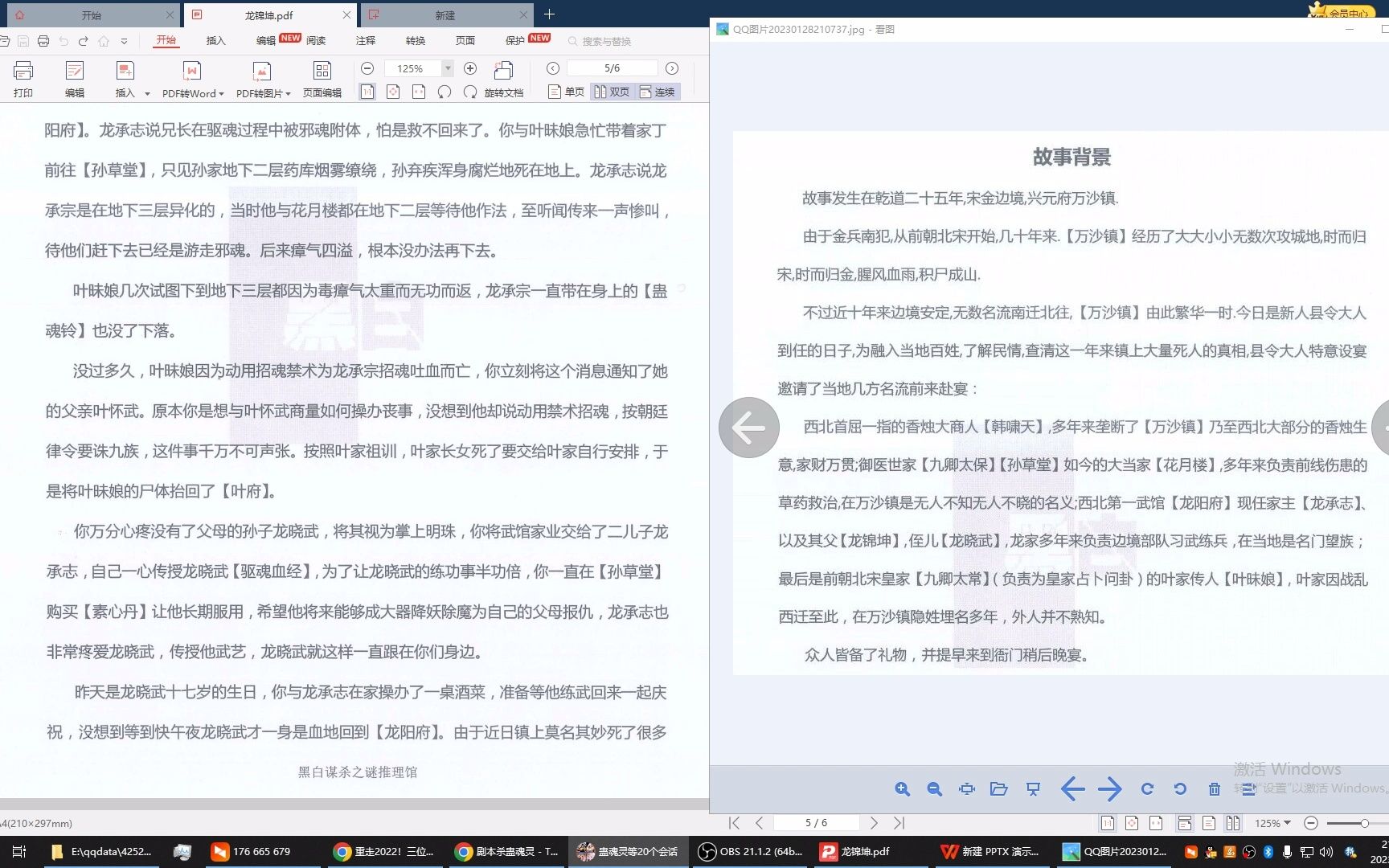Open the 开始 ribbon tab

(x=166, y=40)
